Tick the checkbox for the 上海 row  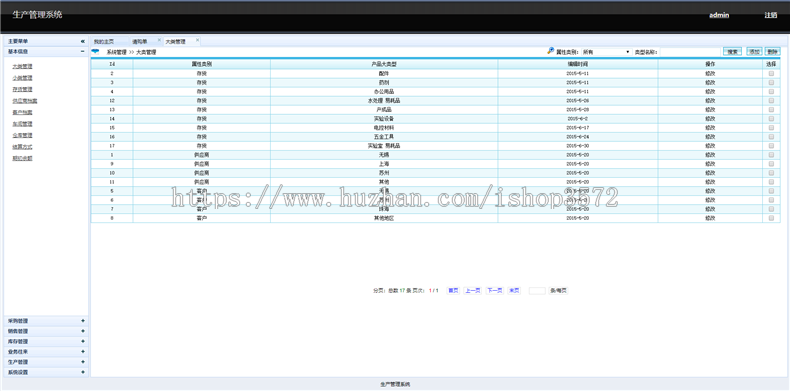click(771, 164)
